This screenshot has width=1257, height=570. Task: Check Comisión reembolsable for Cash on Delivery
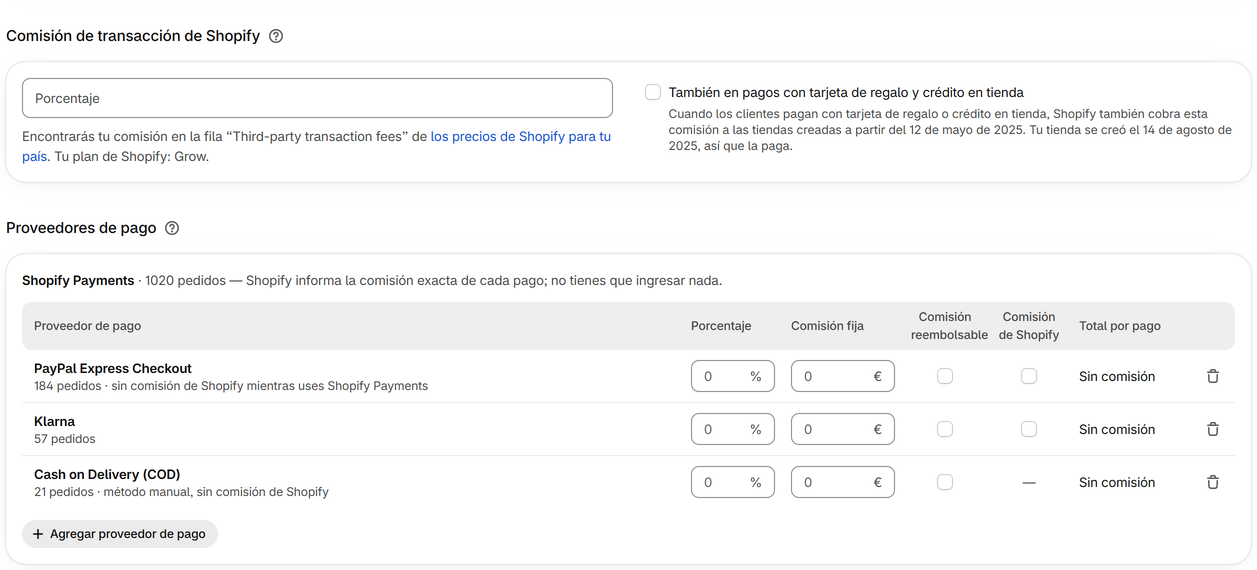tap(945, 482)
